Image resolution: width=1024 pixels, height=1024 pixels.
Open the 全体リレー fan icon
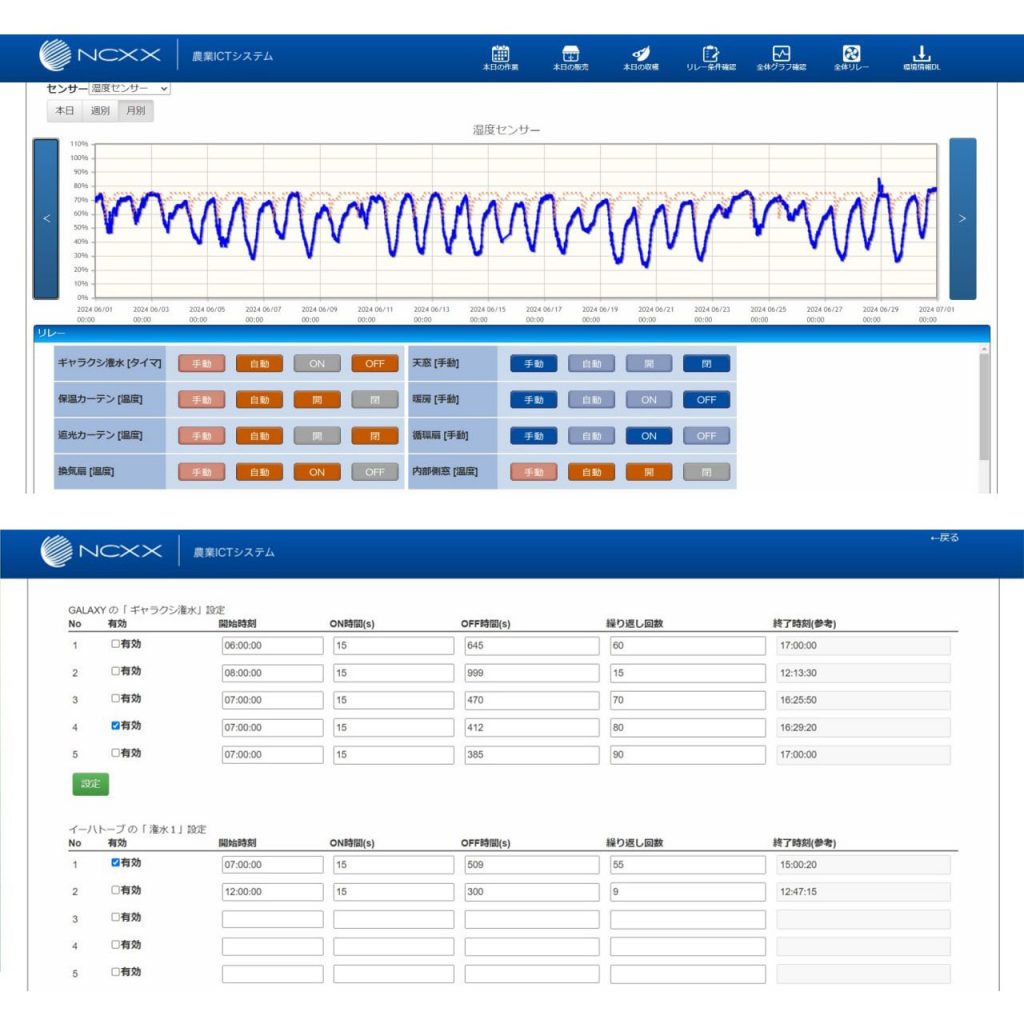point(851,56)
